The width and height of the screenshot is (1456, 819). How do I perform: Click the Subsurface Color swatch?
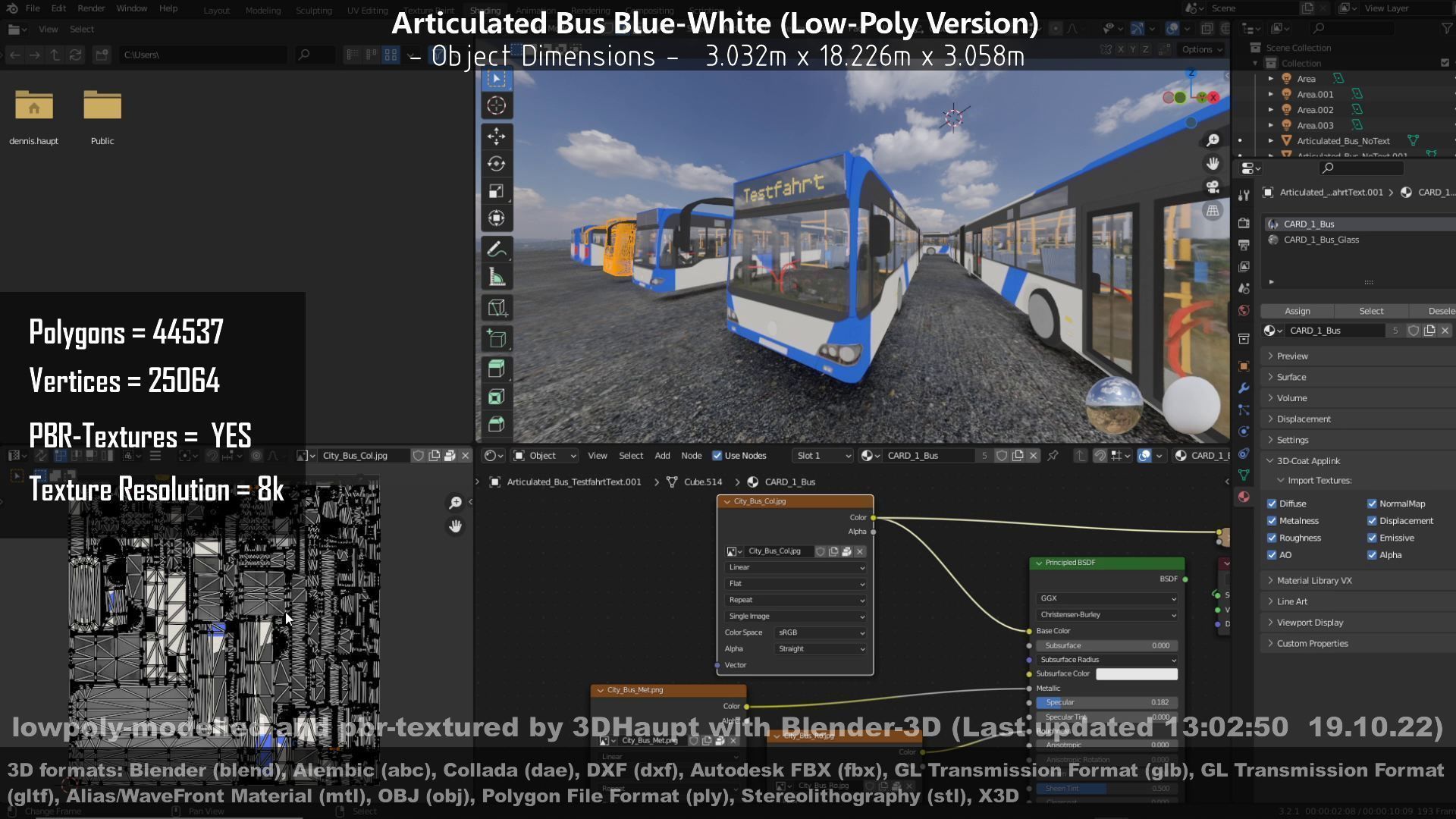tap(1137, 674)
